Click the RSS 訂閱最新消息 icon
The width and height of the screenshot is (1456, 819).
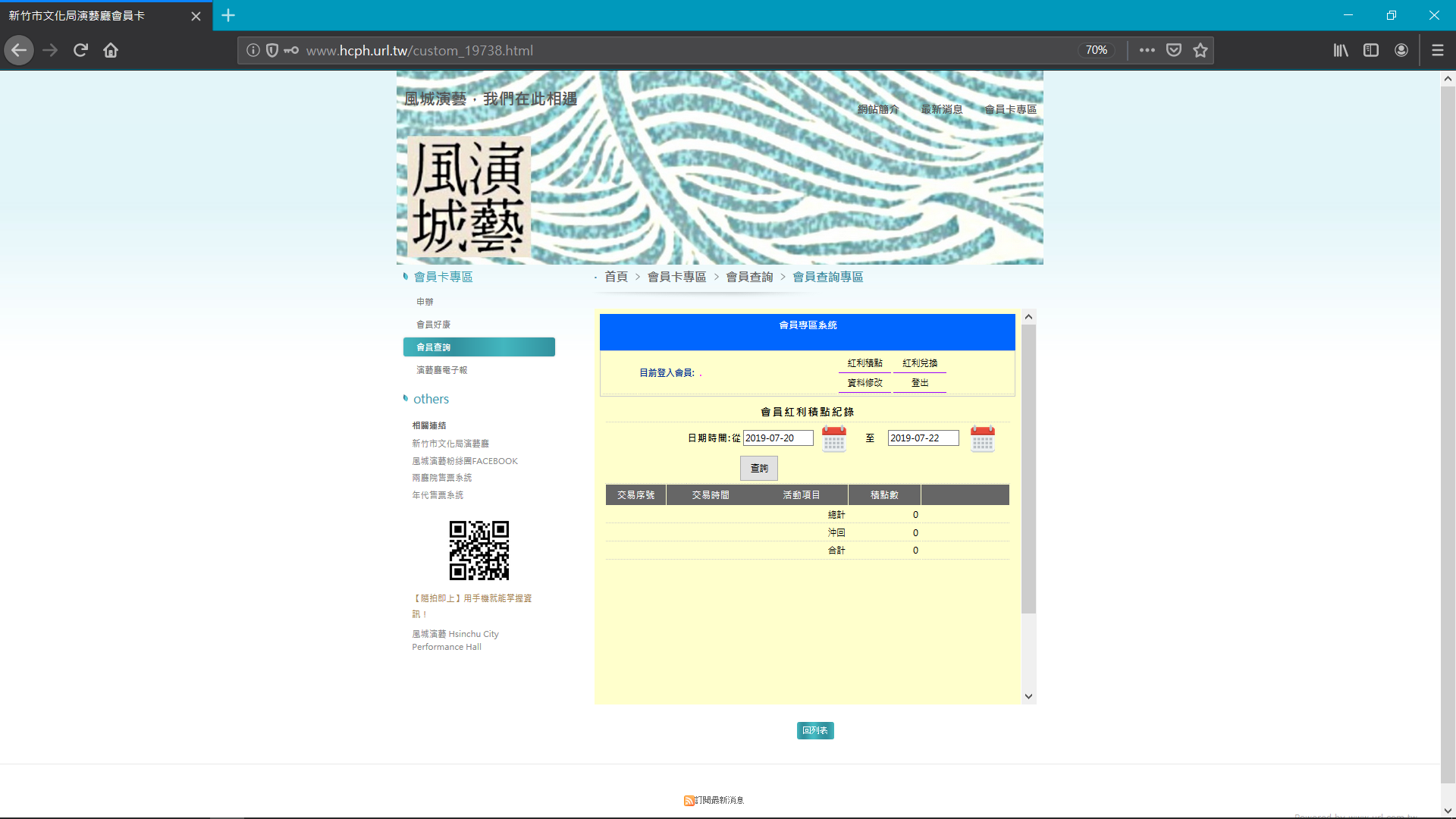point(689,801)
